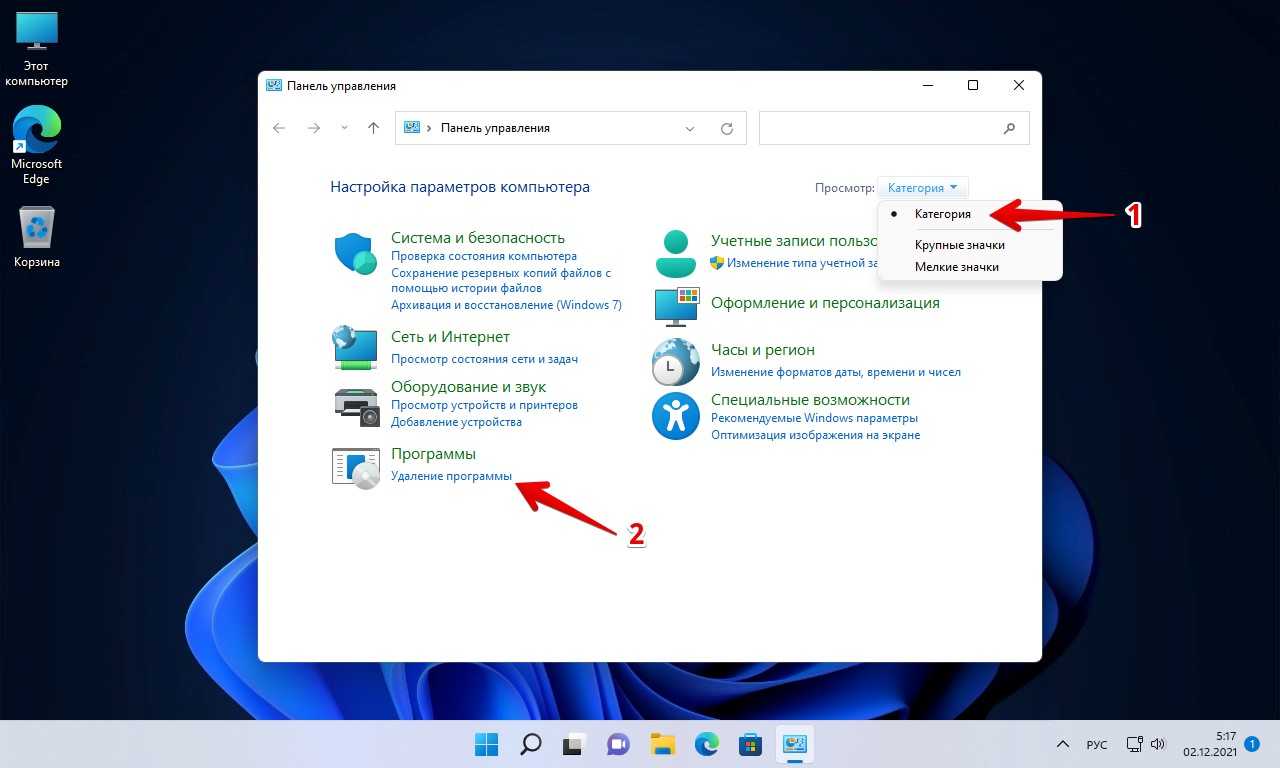
Task: Open Часы и регион heading link
Action: point(763,350)
